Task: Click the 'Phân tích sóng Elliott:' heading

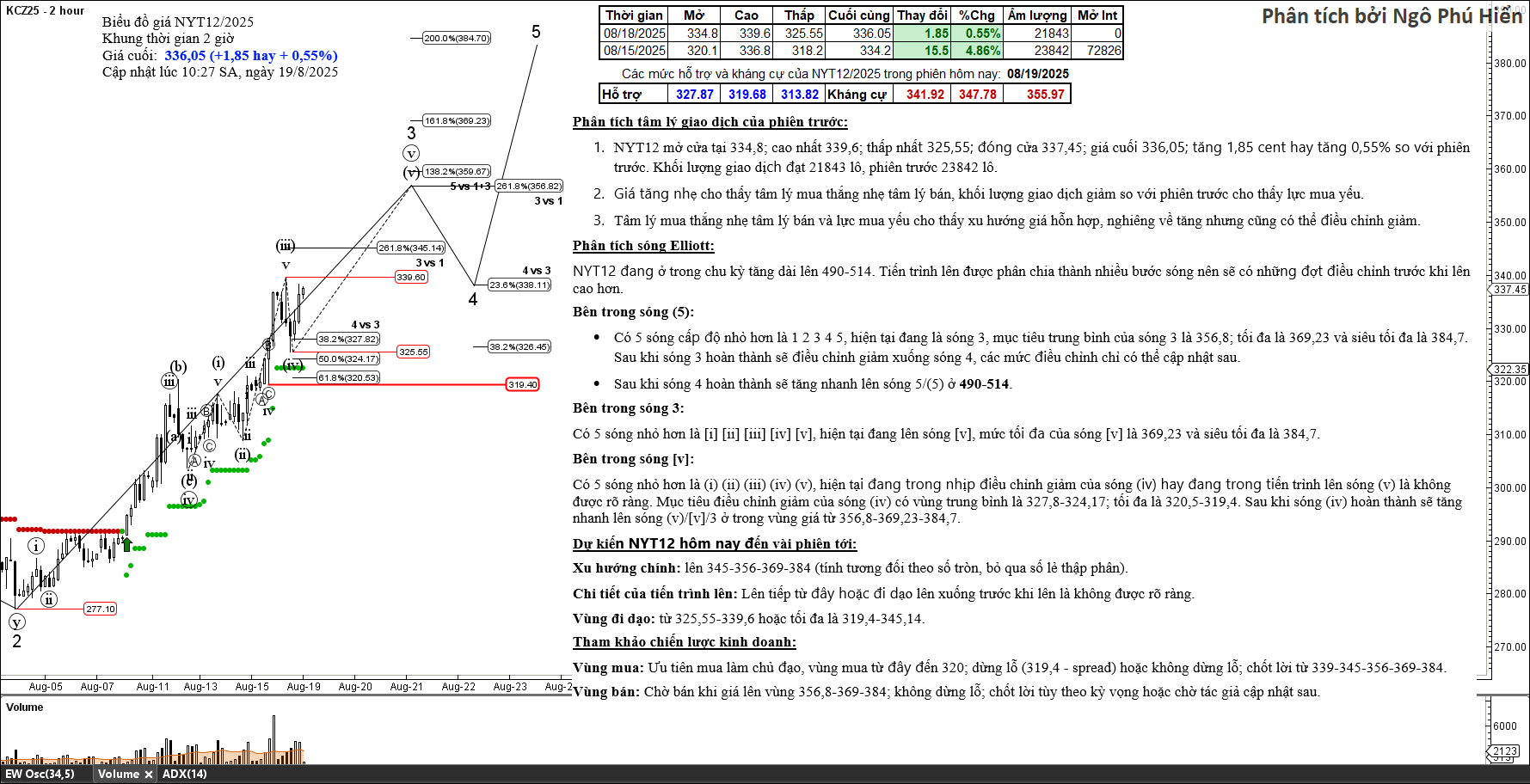Action: coord(643,246)
